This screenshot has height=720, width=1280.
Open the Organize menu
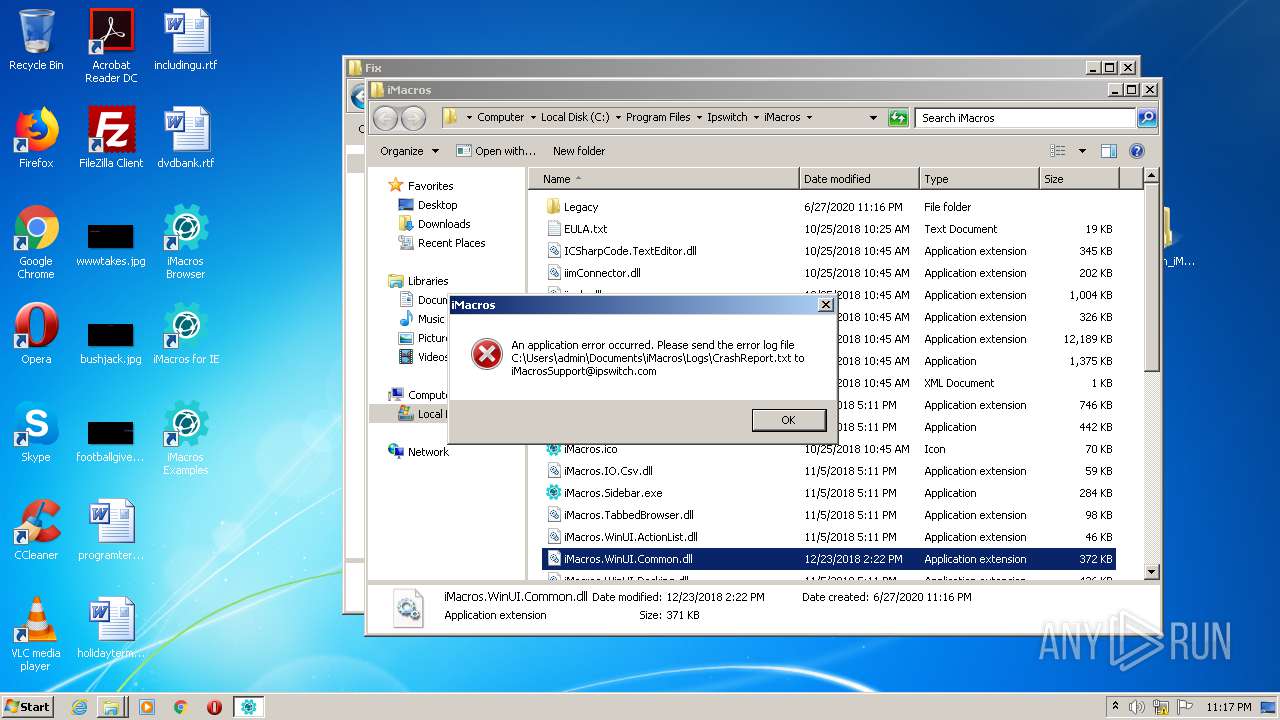409,151
